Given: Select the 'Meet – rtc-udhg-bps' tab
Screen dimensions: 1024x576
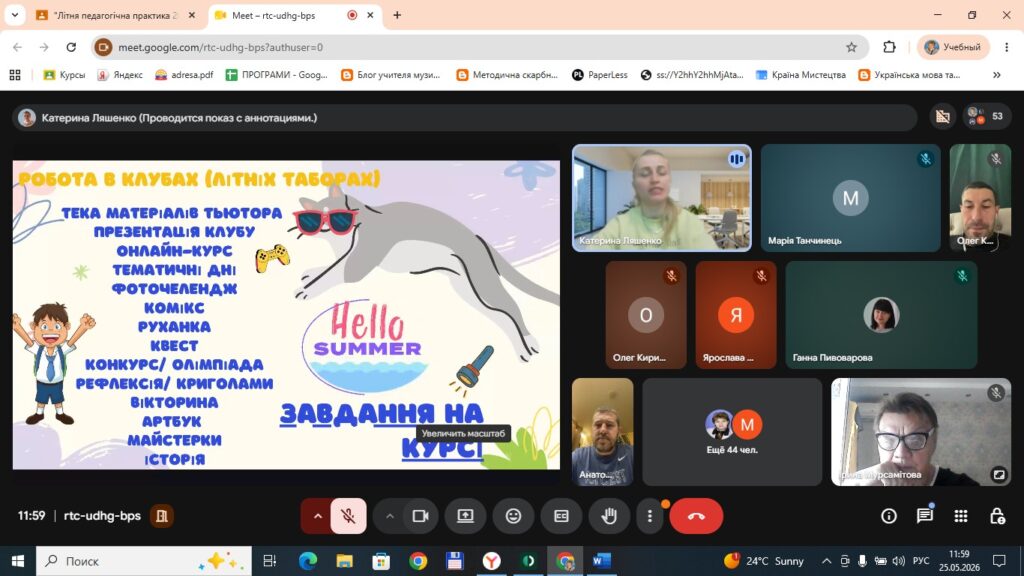Looking at the screenshot, I should tap(294, 15).
